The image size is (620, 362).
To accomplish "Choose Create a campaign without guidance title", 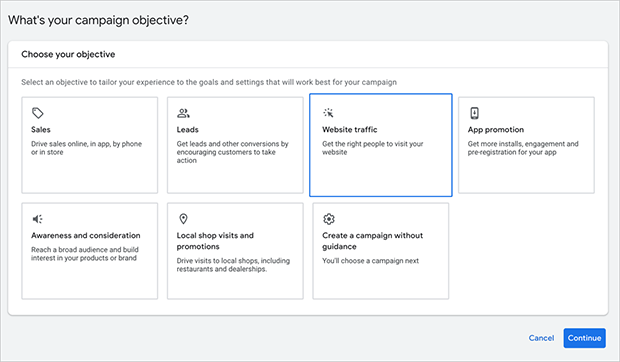I will 372,241.
